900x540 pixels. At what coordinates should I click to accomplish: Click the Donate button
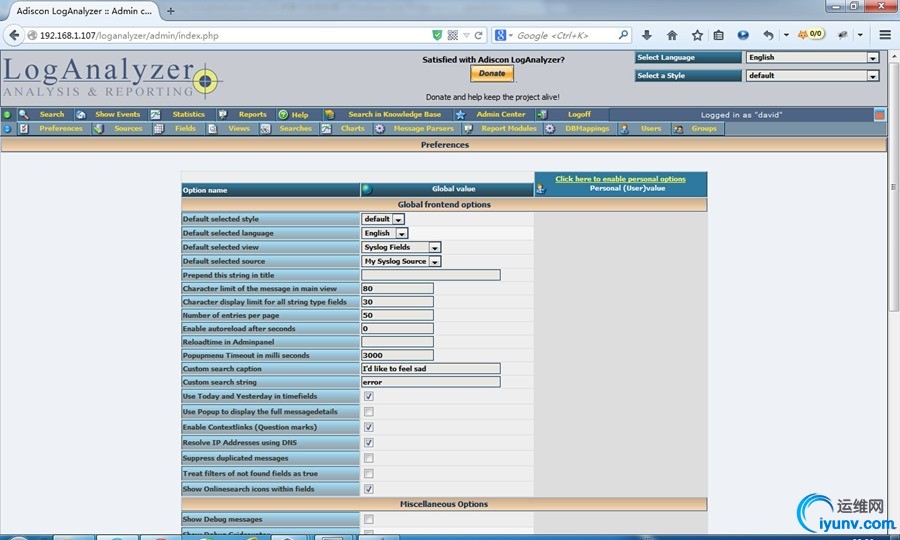point(492,73)
